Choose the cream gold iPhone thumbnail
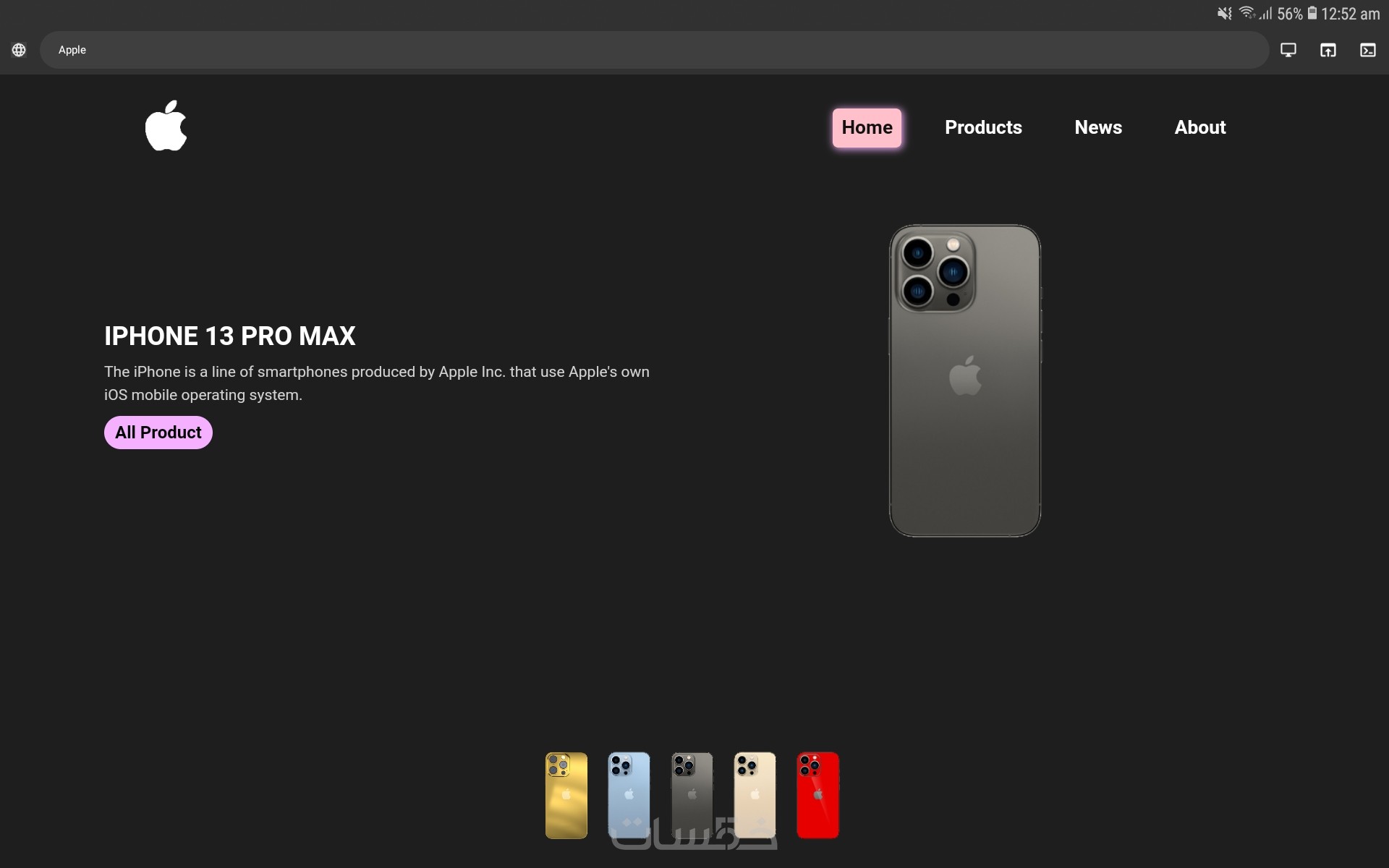 tap(755, 796)
